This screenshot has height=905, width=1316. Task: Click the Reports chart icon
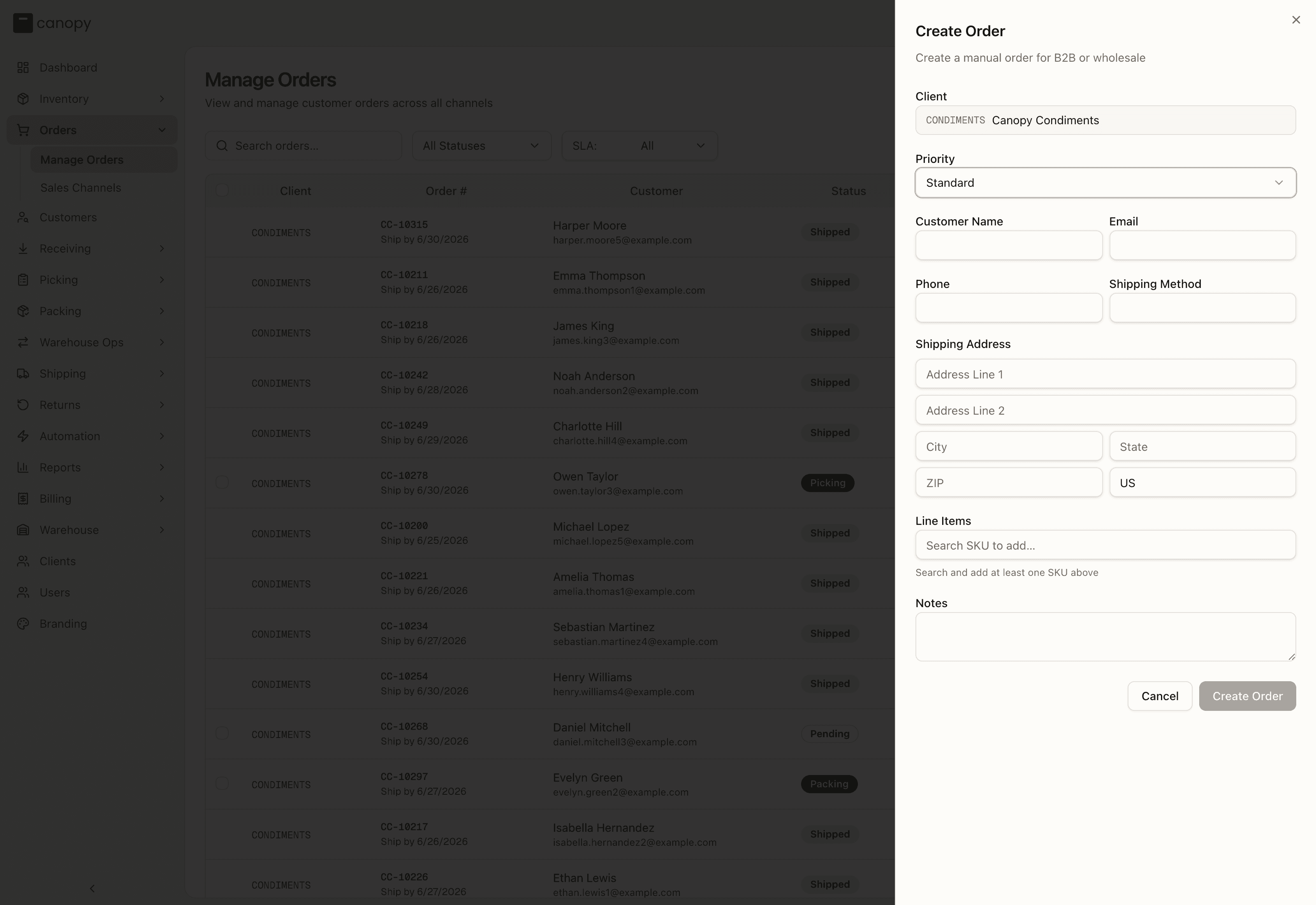click(x=23, y=467)
